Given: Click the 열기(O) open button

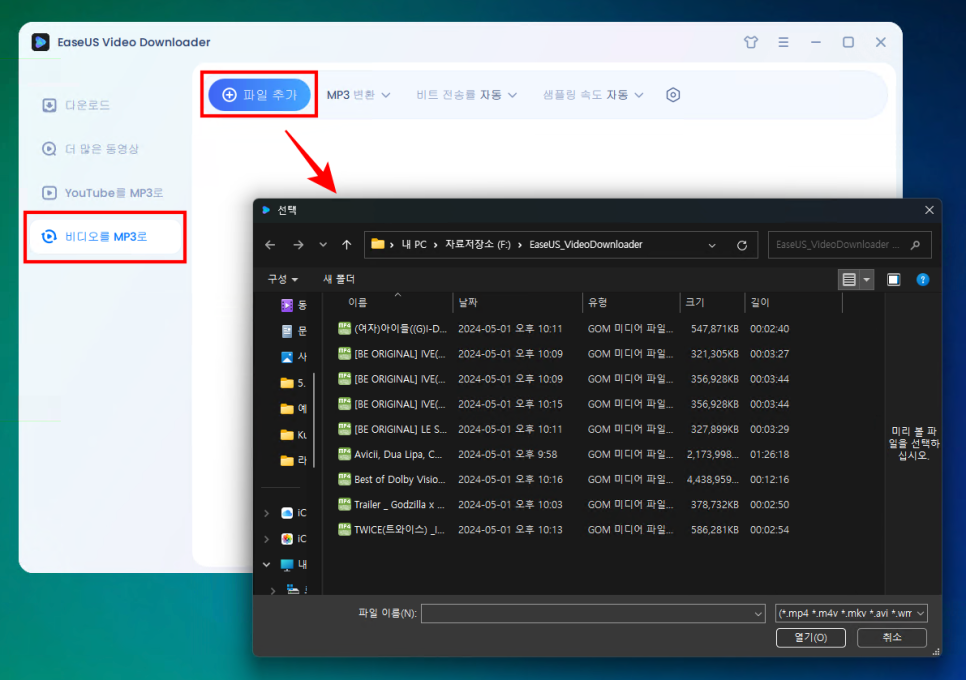Looking at the screenshot, I should pyautogui.click(x=810, y=638).
